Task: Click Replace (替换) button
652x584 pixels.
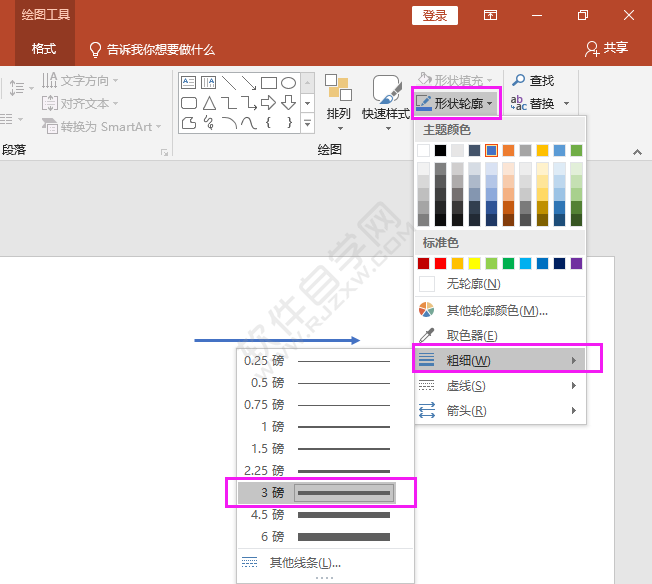Action: [533, 103]
